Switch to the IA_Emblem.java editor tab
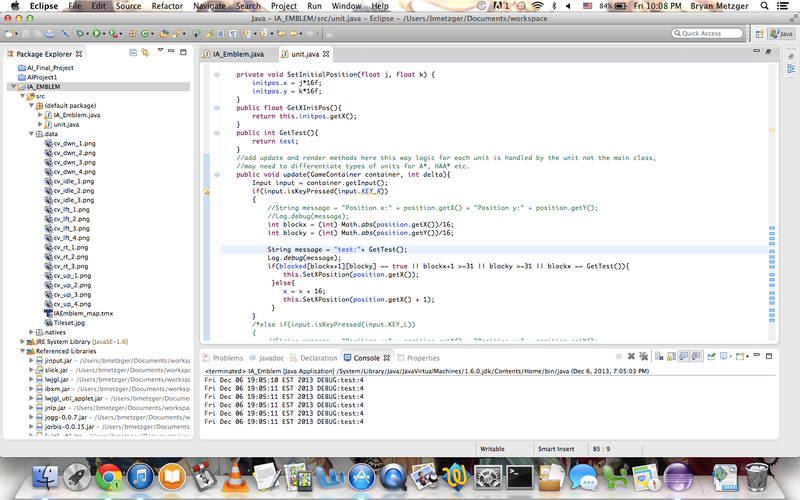800x500 pixels. [x=233, y=54]
